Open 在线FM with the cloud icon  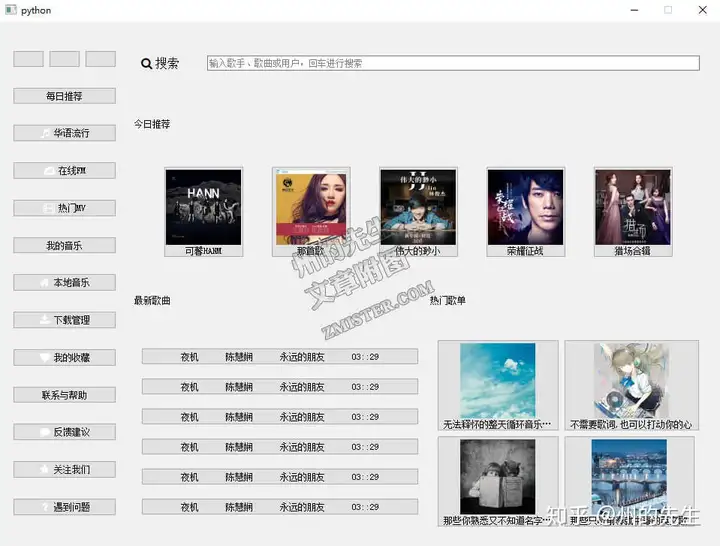[x=64, y=170]
